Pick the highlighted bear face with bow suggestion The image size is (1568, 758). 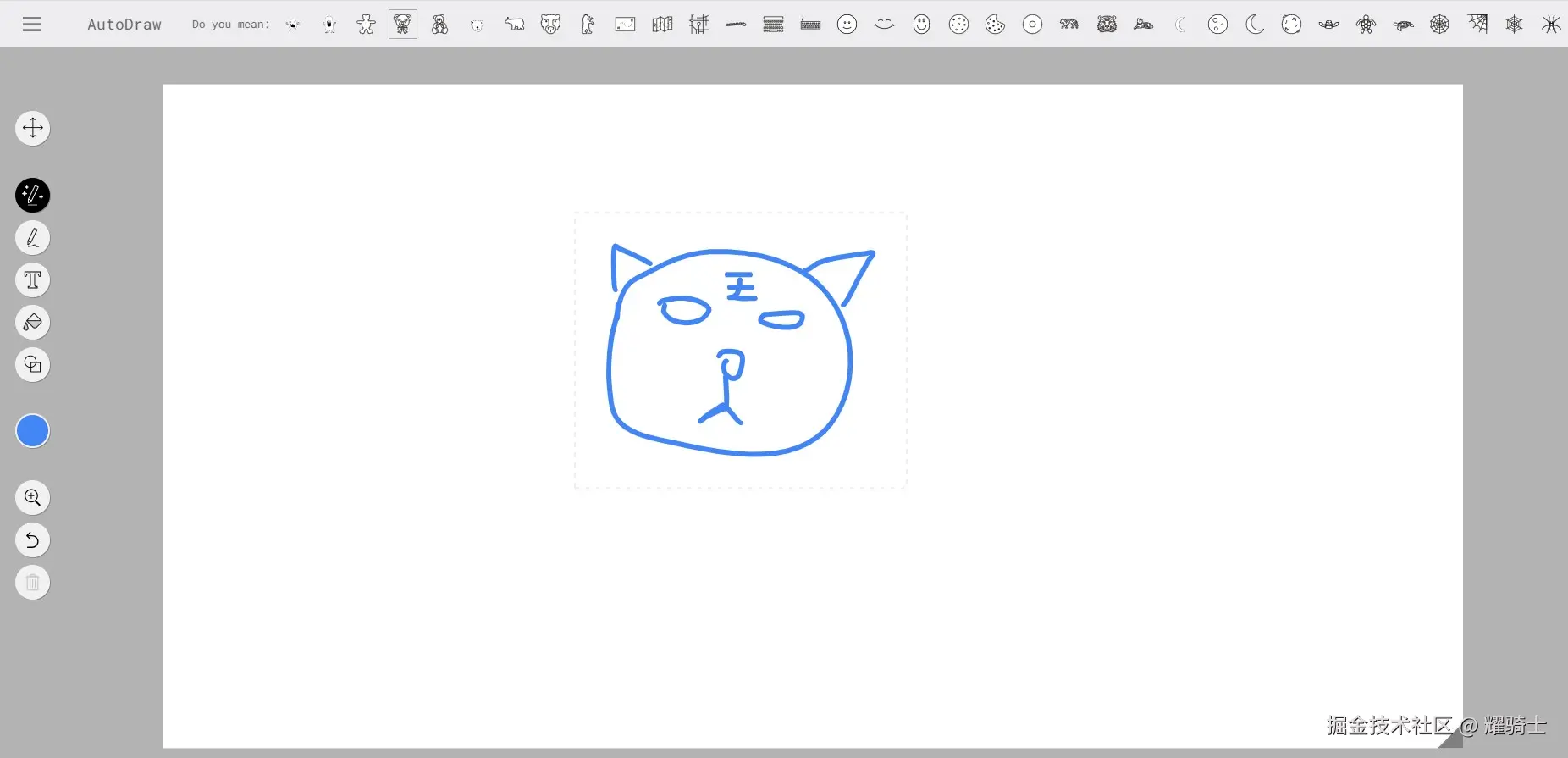point(403,25)
